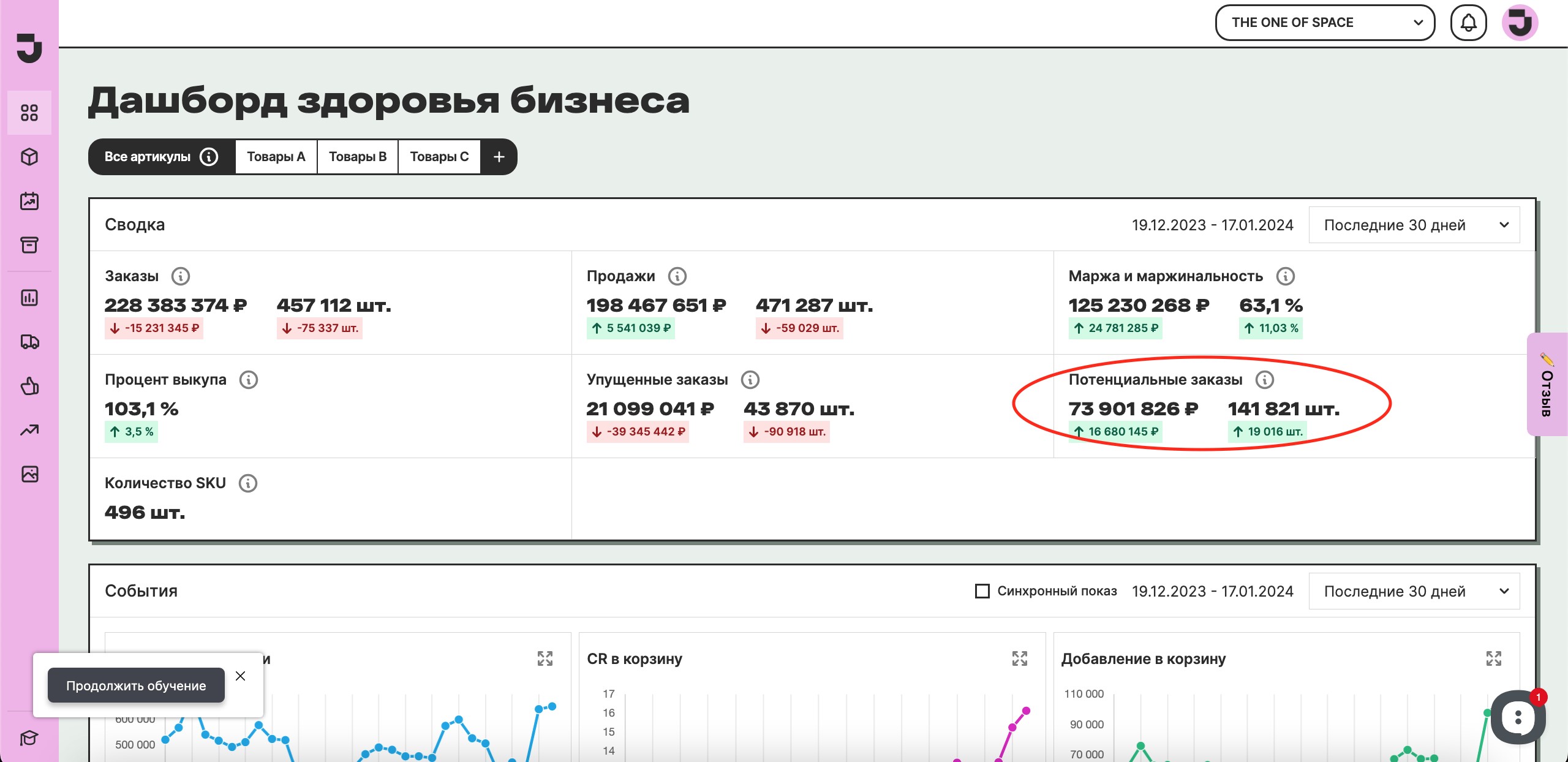Open the user profile avatar

point(1520,23)
